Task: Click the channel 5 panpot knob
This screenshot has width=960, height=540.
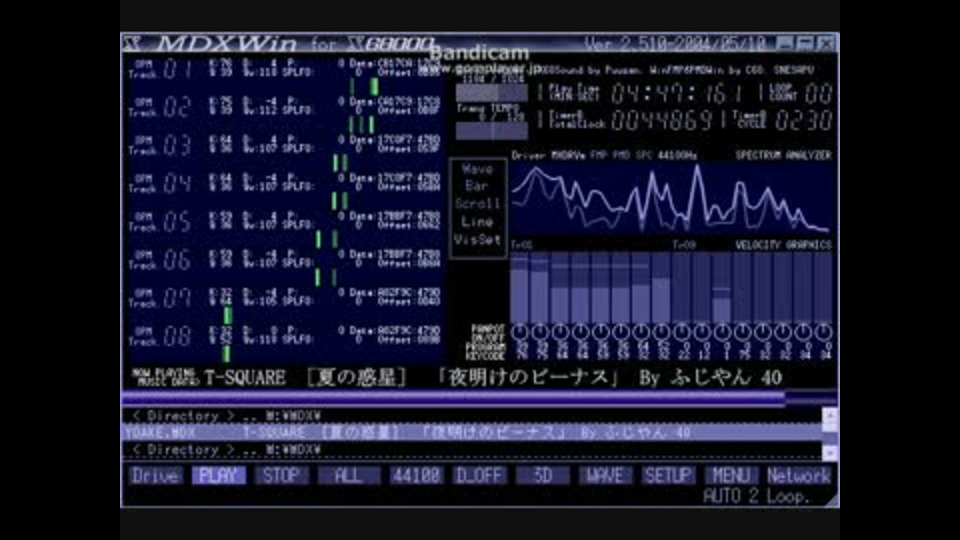Action: (601, 332)
